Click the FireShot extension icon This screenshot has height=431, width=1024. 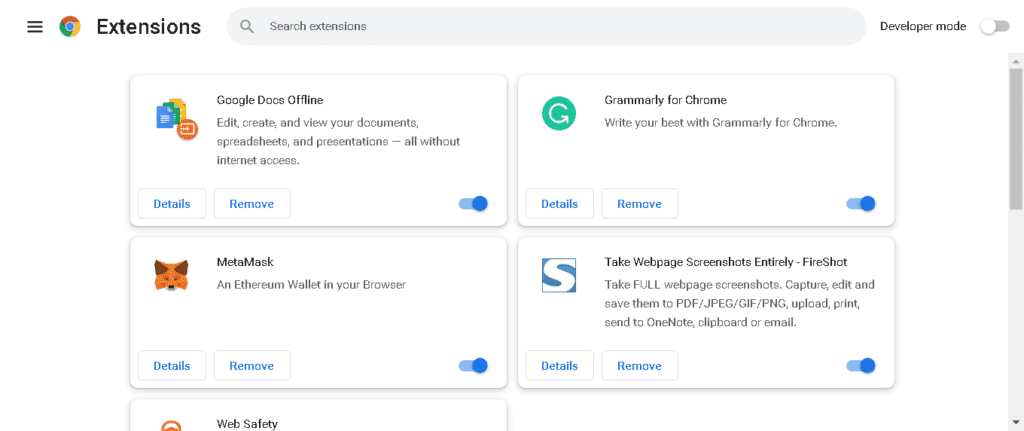[x=559, y=275]
